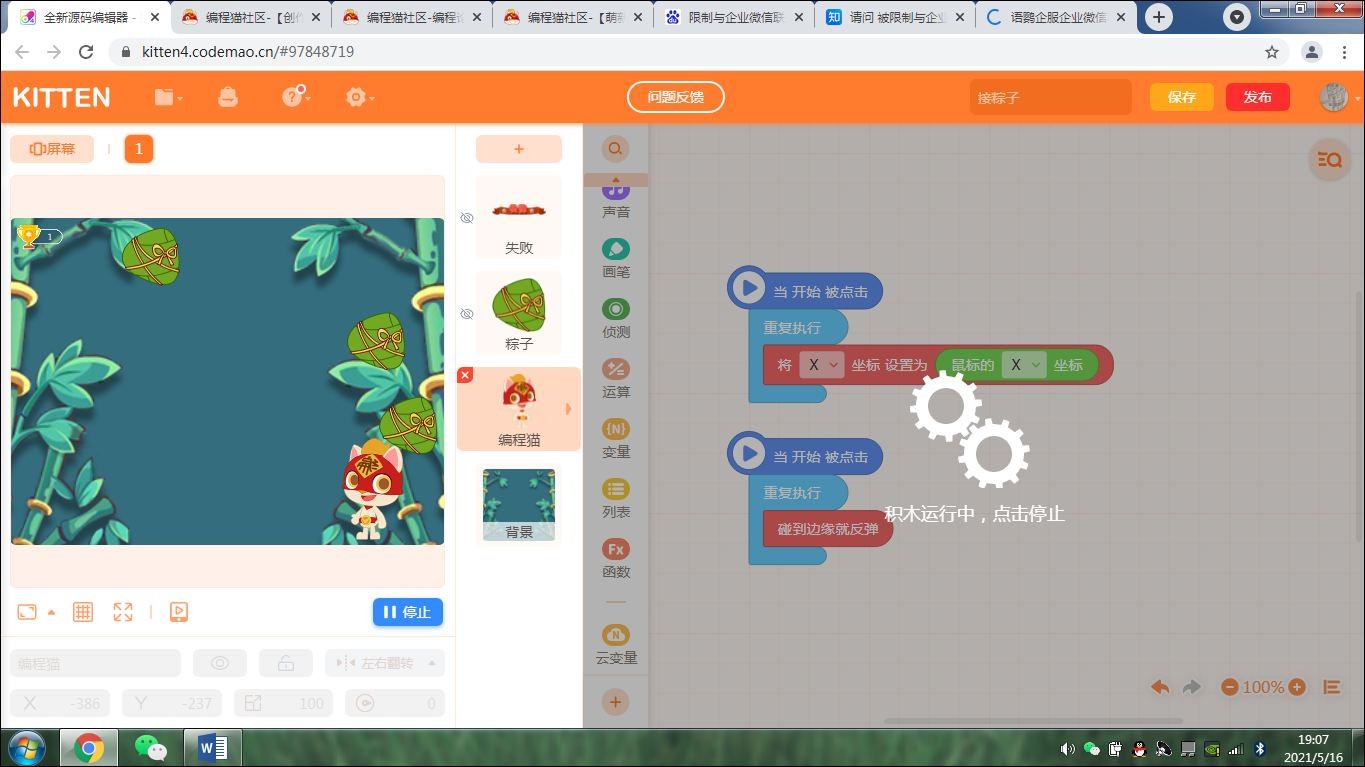
Task: Switch to the 请问 被限制与企业 browser tab
Action: (894, 17)
